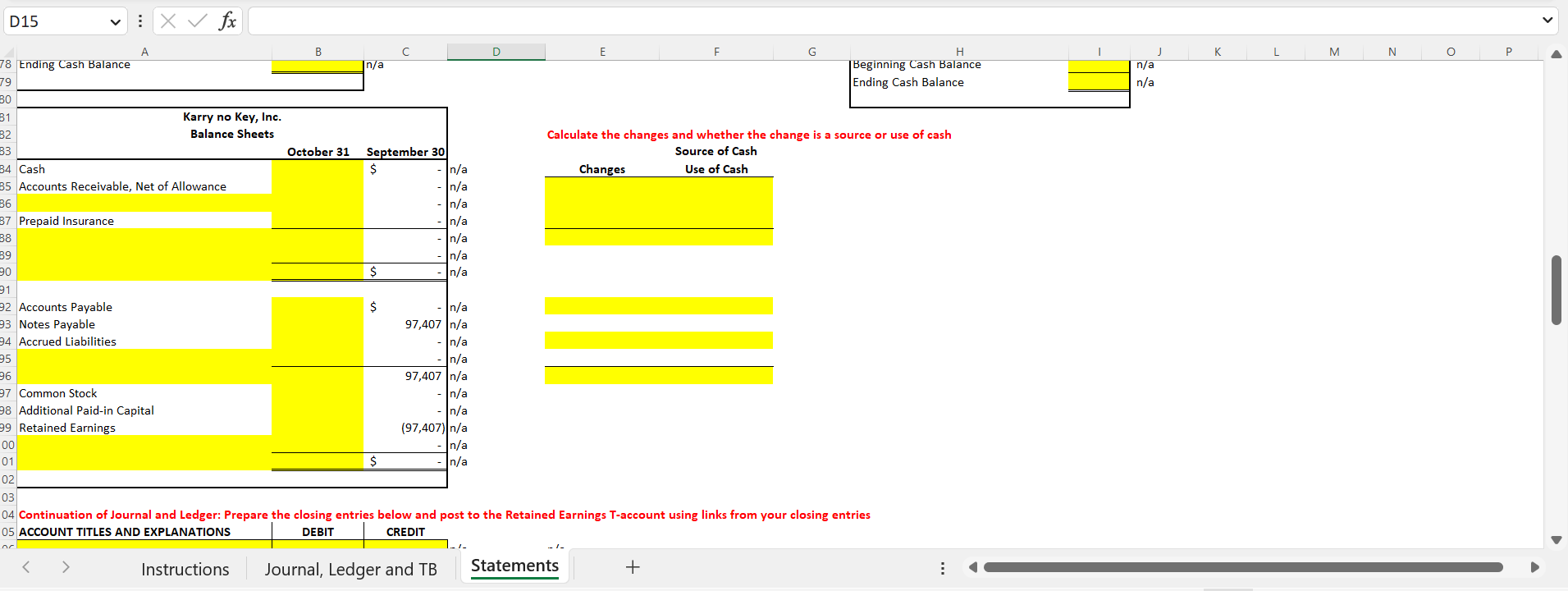Select Notes Payable 97,407 value cell
1568x591 pixels.
pos(405,324)
